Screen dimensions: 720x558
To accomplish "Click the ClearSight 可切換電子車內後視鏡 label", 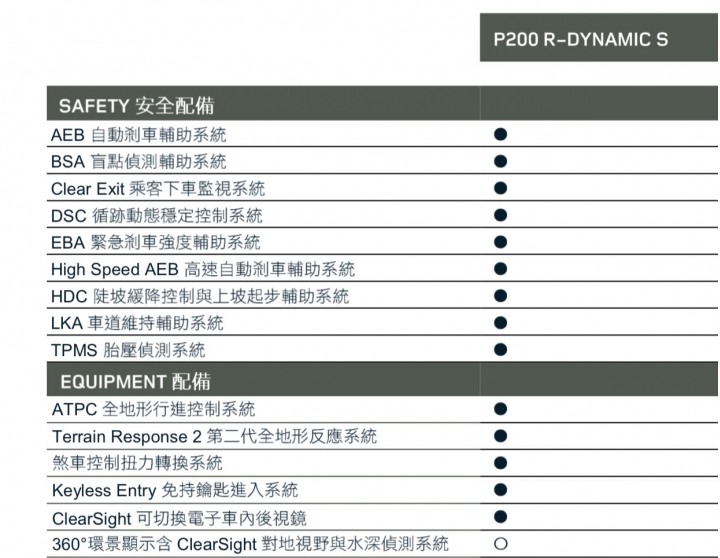I will click(x=179, y=519).
